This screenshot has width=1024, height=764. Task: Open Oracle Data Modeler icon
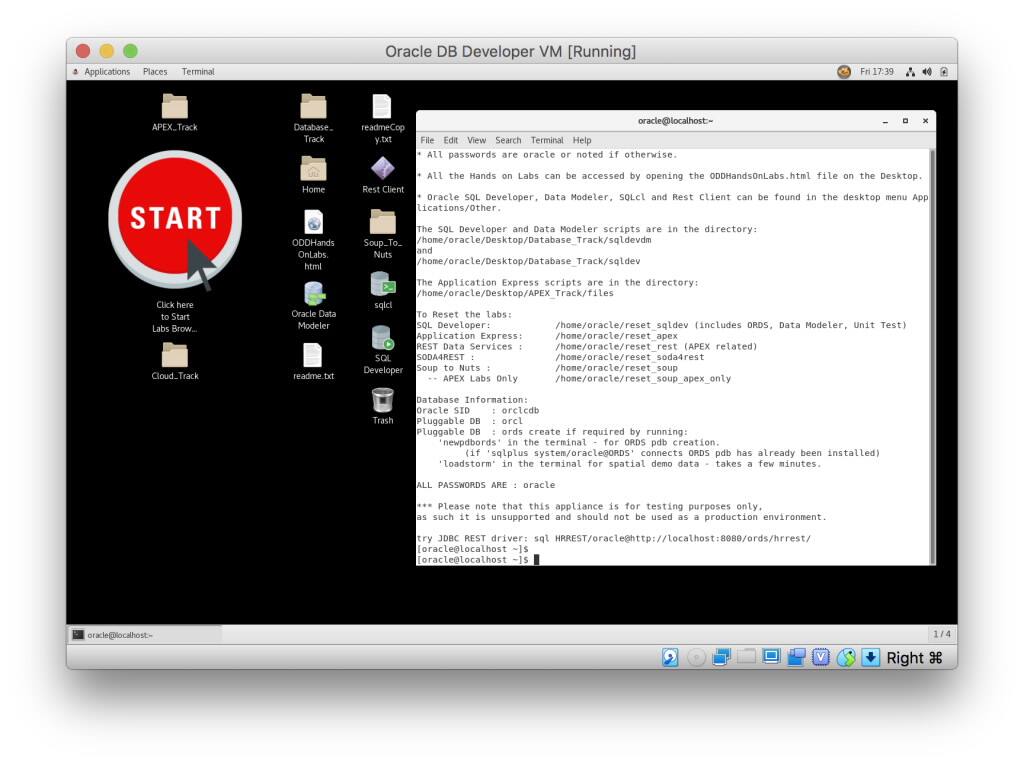coord(313,295)
